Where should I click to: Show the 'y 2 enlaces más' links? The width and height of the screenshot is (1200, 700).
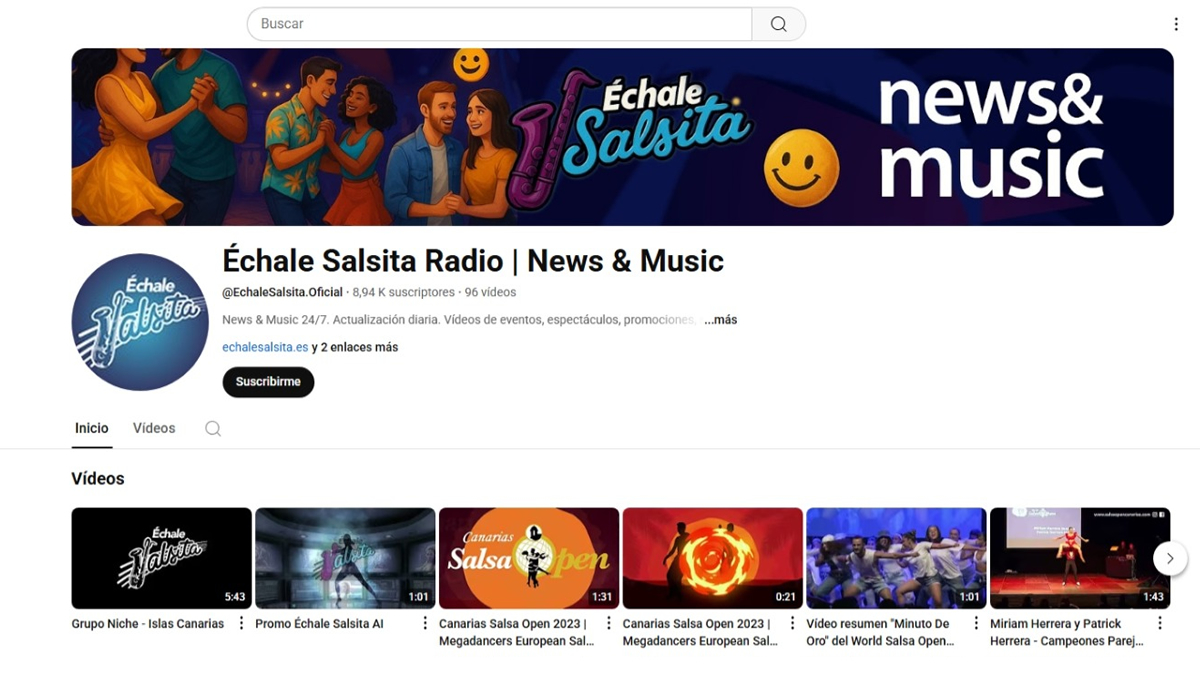[x=355, y=347]
